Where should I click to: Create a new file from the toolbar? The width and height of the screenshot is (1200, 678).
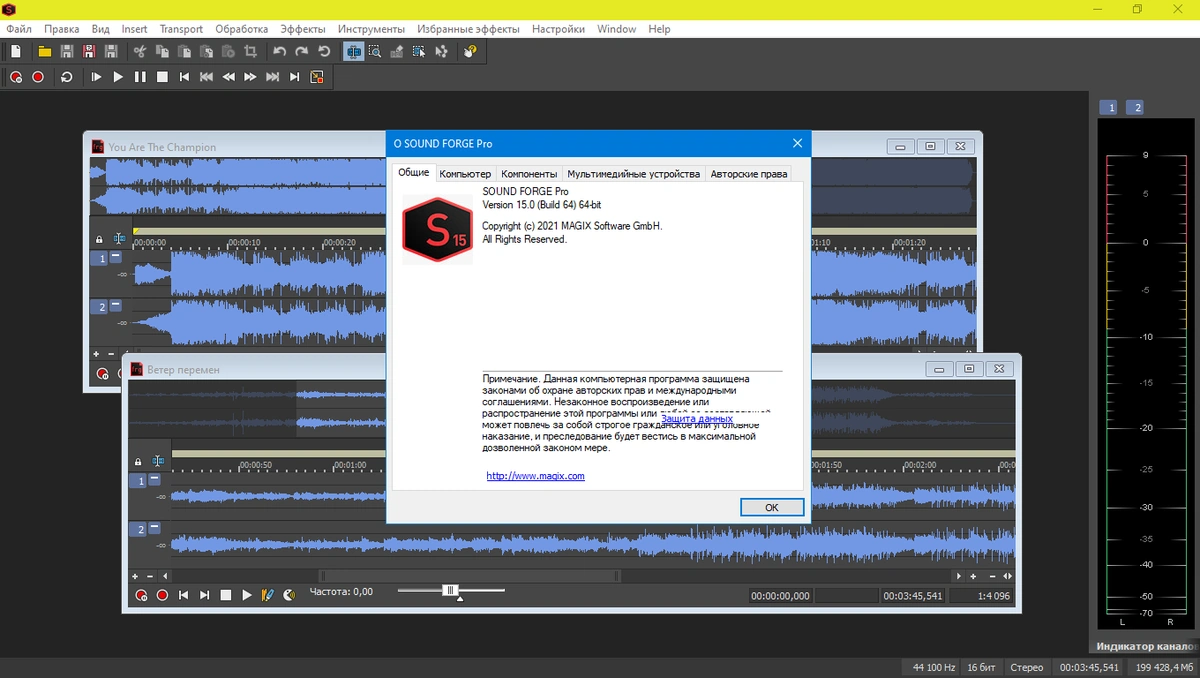tap(16, 51)
